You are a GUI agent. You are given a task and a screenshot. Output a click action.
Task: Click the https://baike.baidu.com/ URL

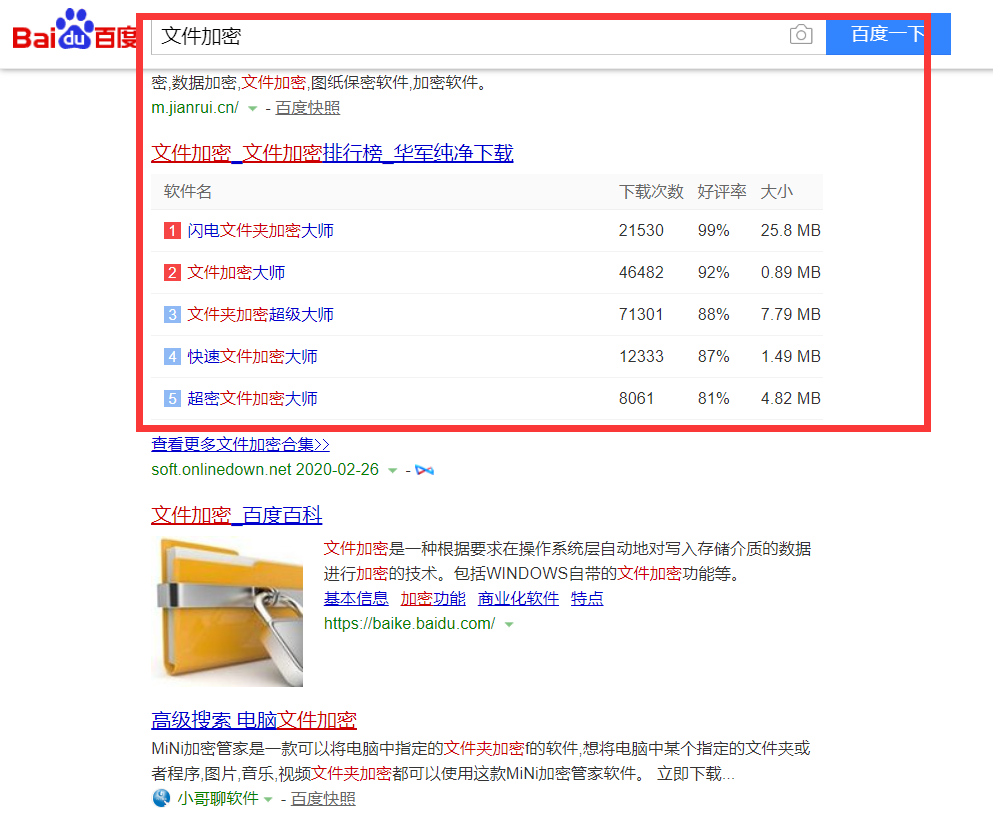coord(410,624)
